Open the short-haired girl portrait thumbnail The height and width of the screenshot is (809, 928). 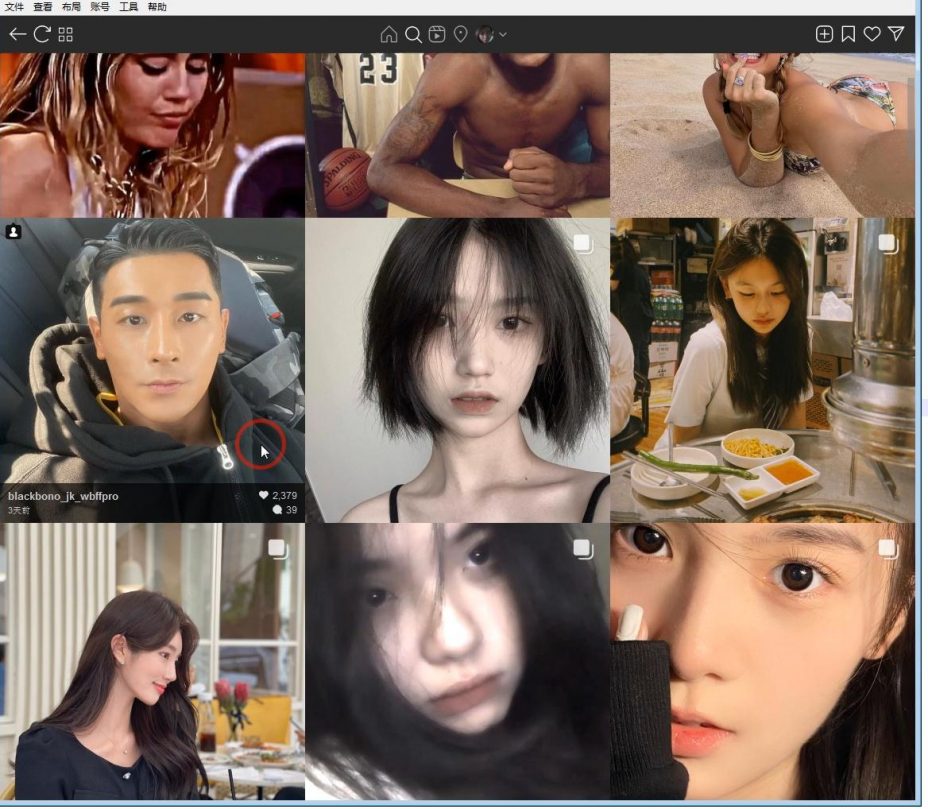460,370
